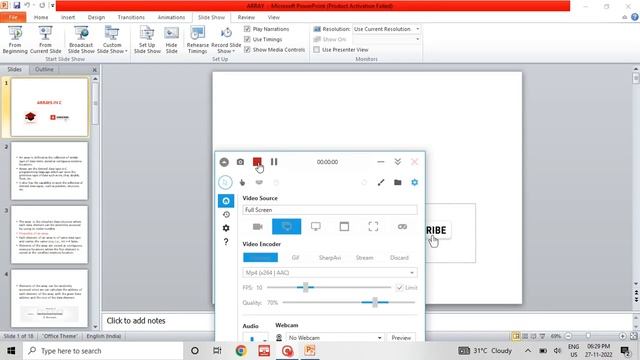The image size is (640, 360).
Task: Open the Resolution dropdown
Action: [x=417, y=29]
